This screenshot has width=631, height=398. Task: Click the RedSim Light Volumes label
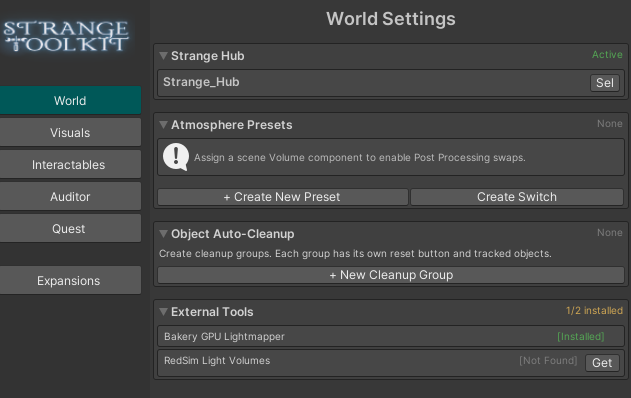tap(217, 361)
